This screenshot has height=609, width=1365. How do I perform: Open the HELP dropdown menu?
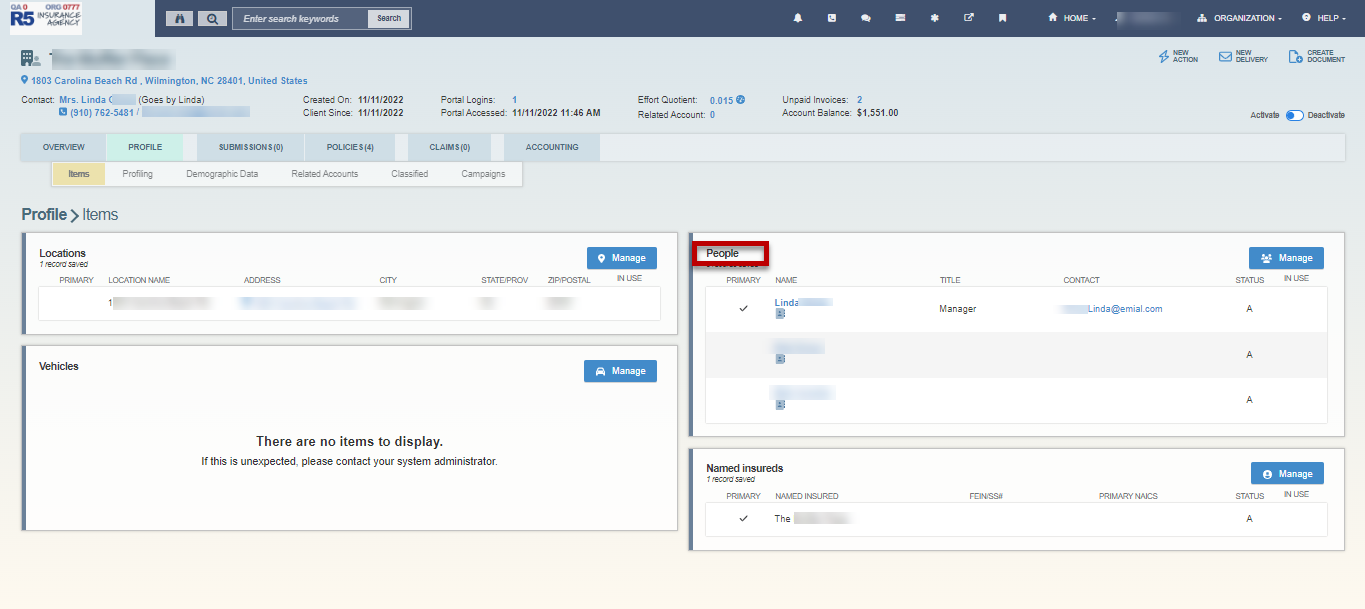(1320, 18)
